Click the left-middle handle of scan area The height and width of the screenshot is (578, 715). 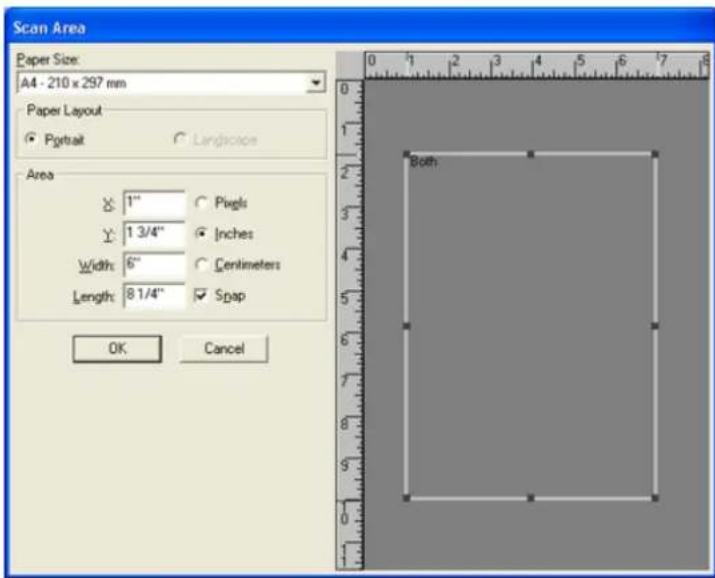coord(407,326)
